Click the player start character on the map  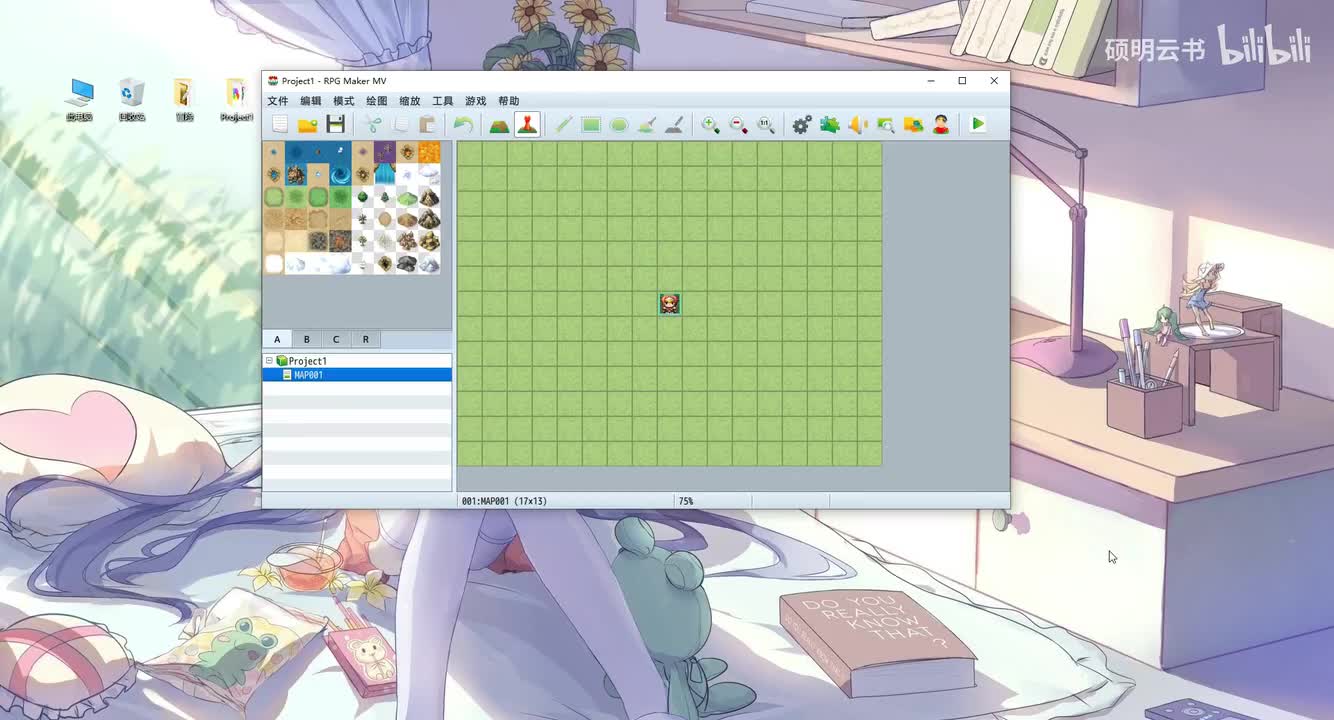(x=670, y=304)
